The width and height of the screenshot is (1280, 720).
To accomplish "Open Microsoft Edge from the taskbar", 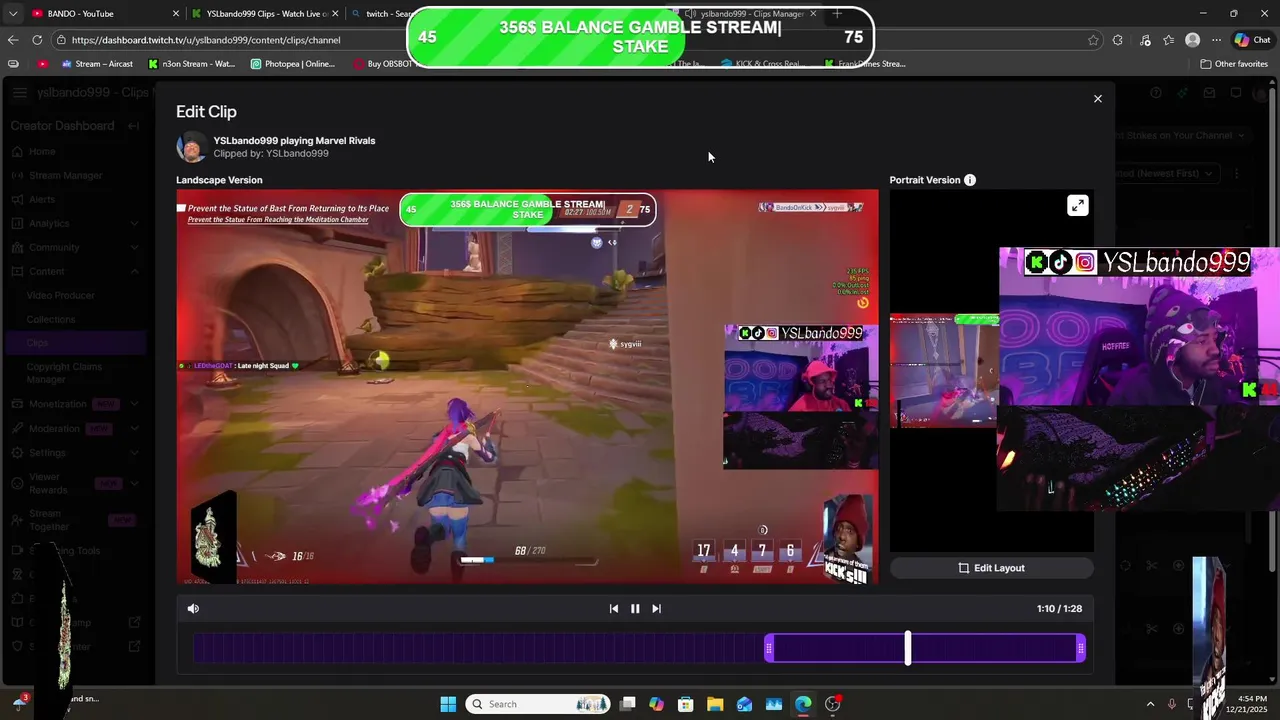I will click(x=803, y=704).
